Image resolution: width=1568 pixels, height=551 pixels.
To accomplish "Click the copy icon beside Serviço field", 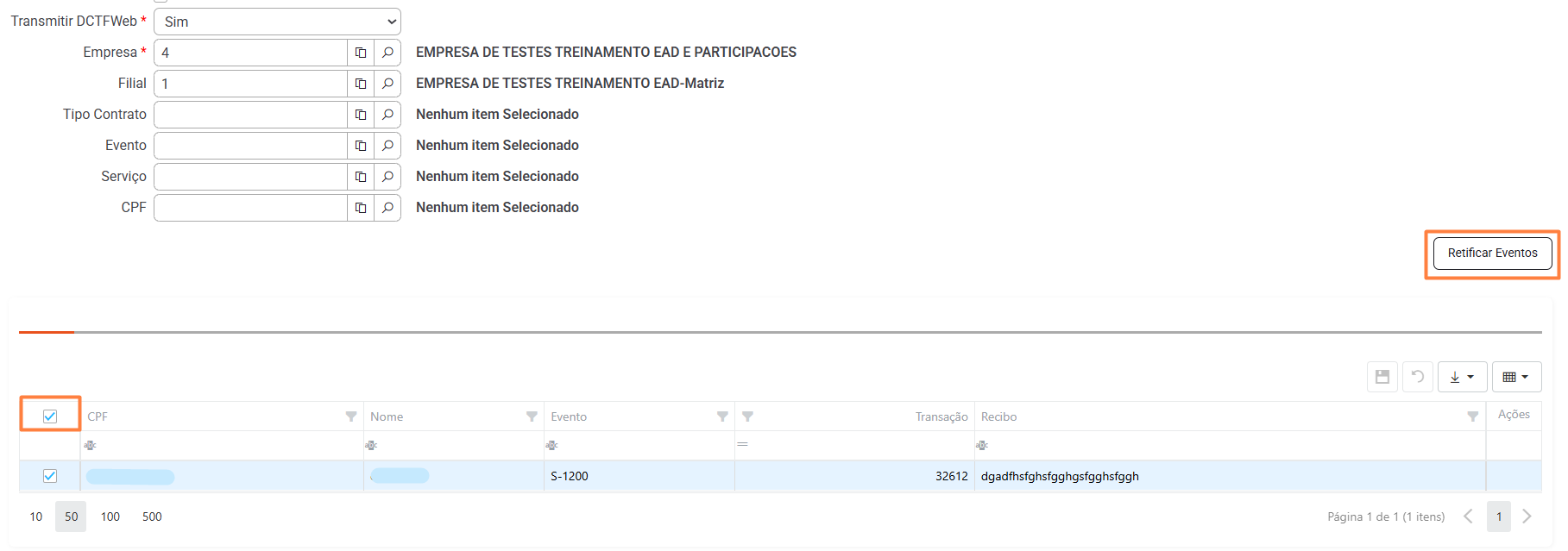I will coord(361,177).
